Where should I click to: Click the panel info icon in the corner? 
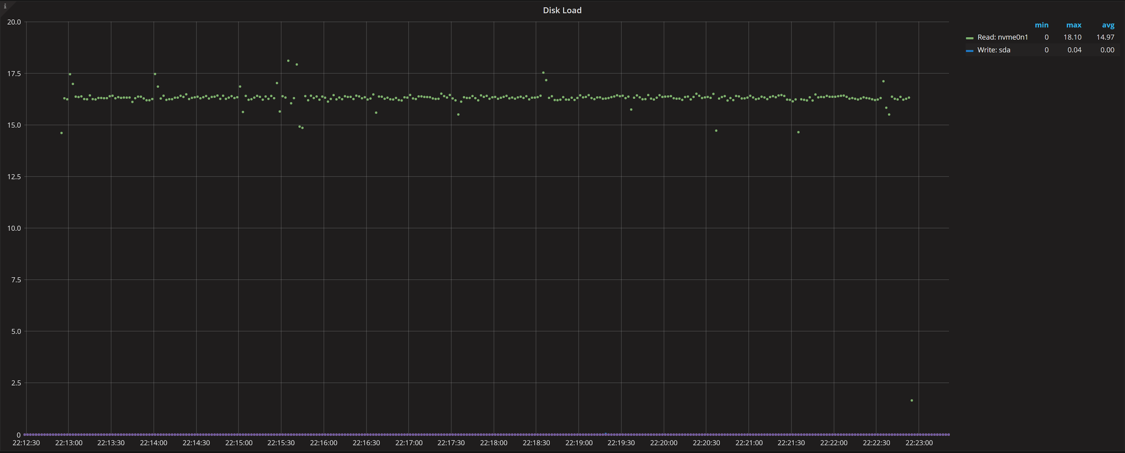(5, 6)
